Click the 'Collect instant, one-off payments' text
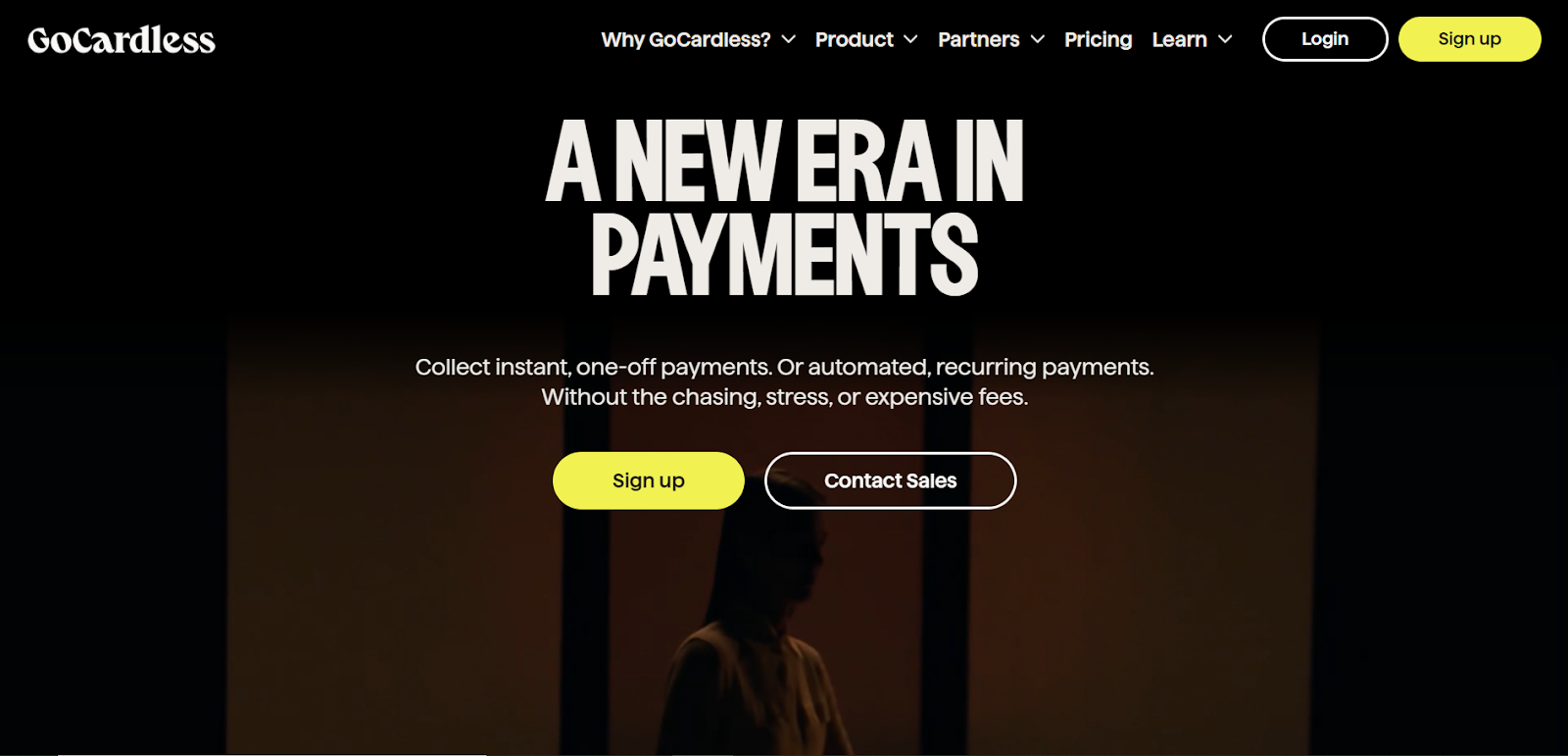The width and height of the screenshot is (1568, 756). 594,367
